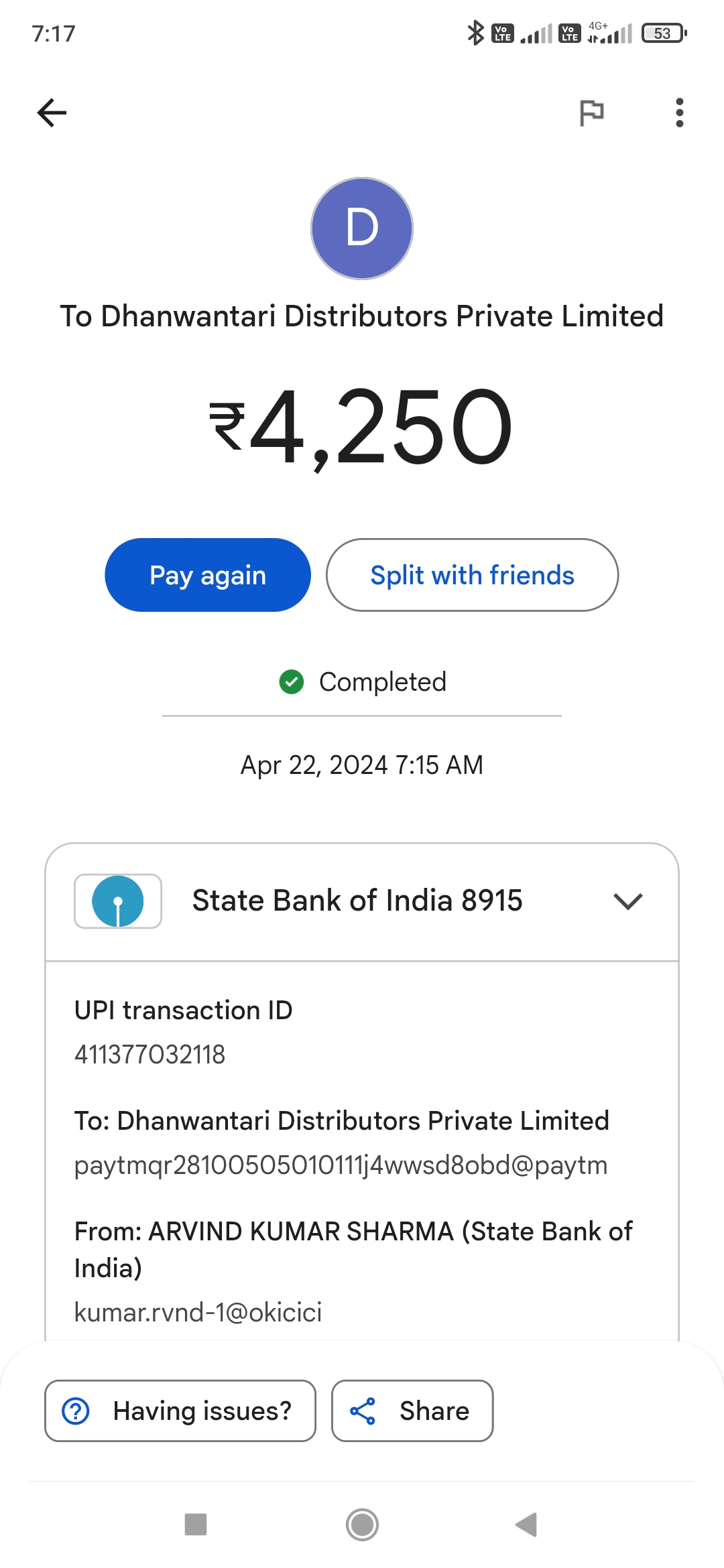Viewport: 724px width, 1568px height.
Task: Tap the green Completed checkmark icon
Action: [x=292, y=682]
